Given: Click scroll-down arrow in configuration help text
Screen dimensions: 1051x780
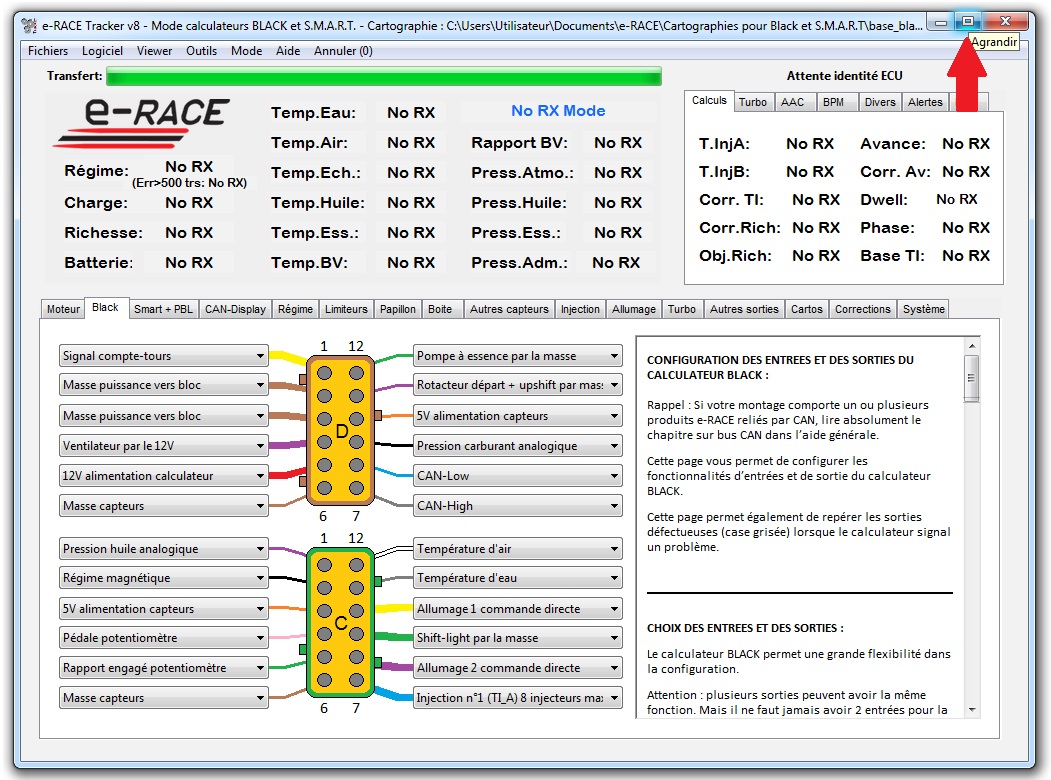Looking at the screenshot, I should [971, 709].
